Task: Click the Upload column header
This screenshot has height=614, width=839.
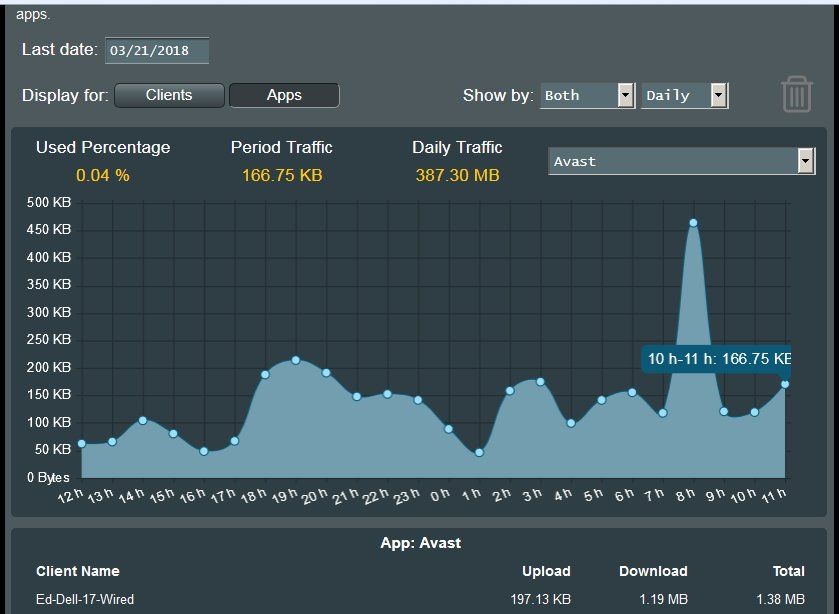Action: [546, 571]
